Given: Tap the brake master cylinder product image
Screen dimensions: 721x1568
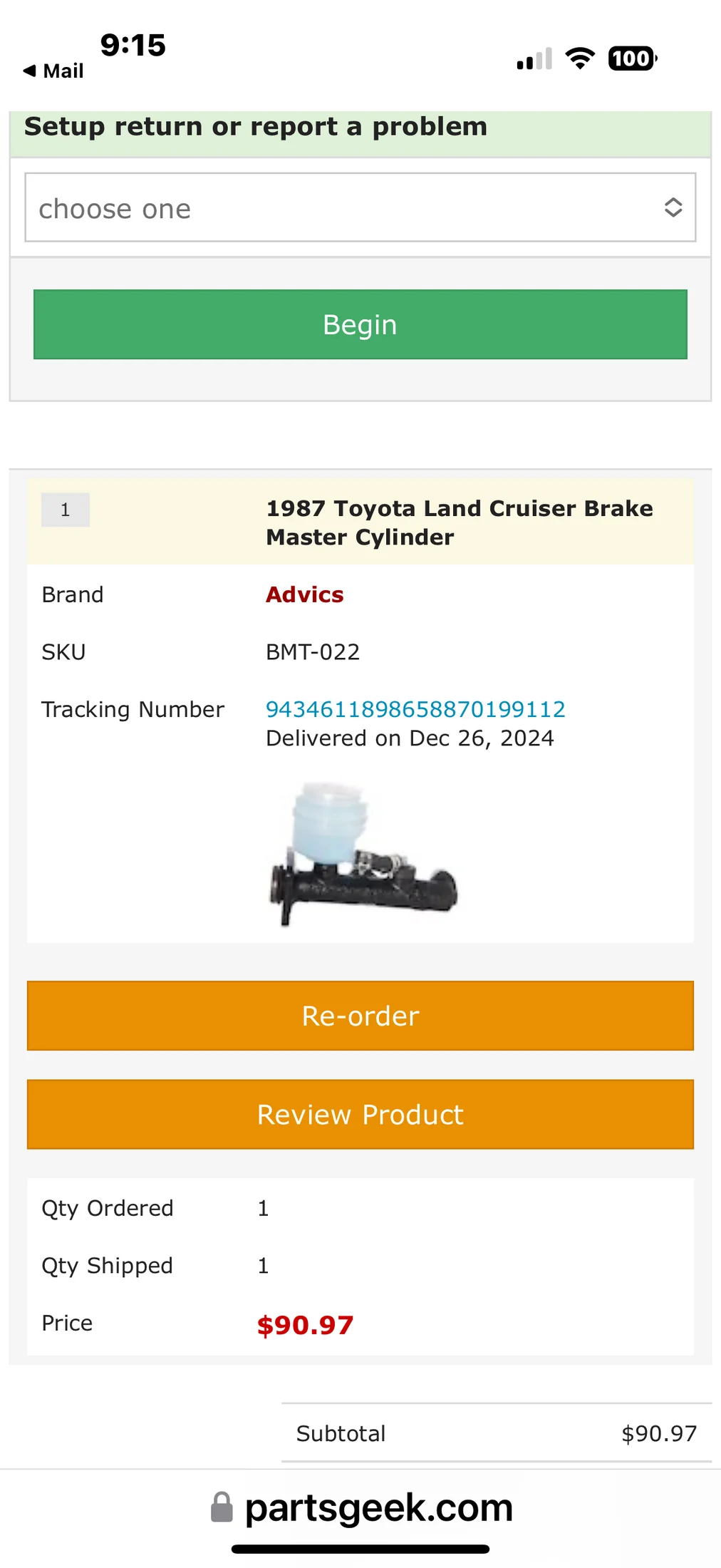Looking at the screenshot, I should [363, 853].
